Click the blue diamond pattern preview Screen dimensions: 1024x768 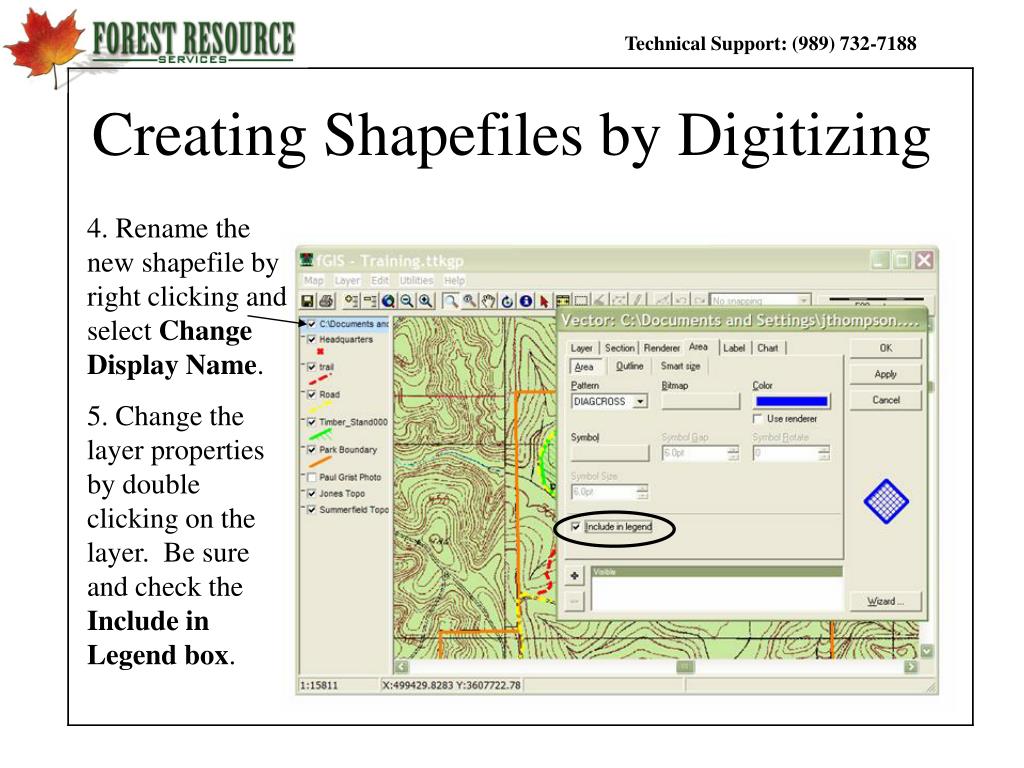pyautogui.click(x=886, y=501)
